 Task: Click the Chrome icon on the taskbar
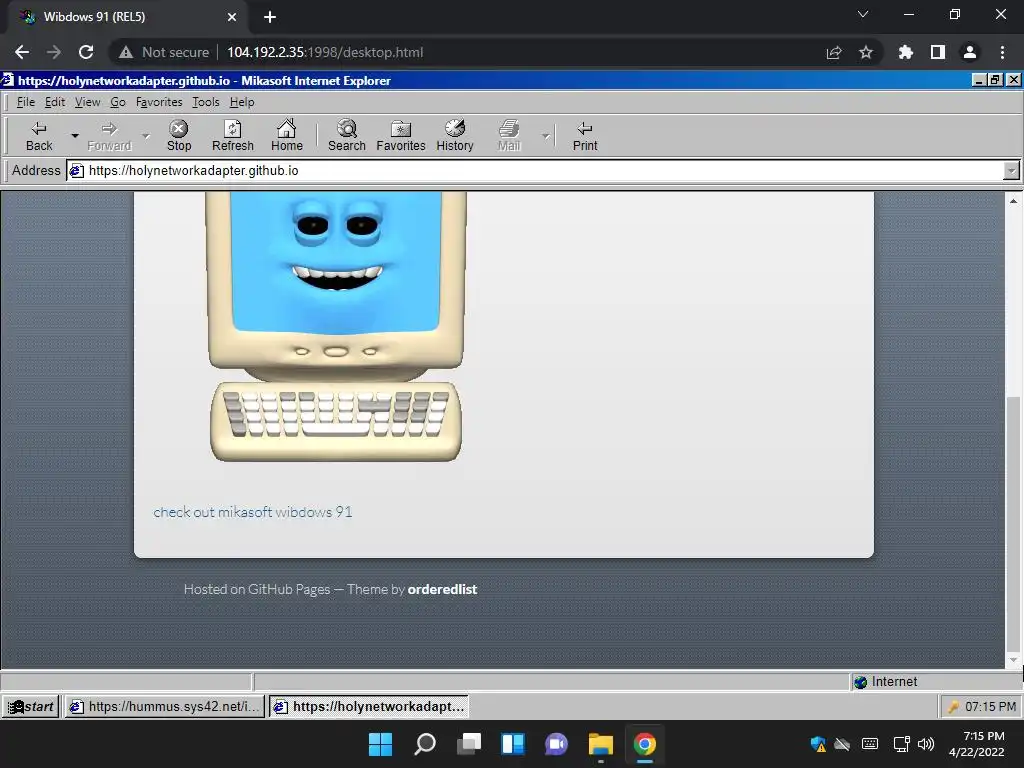click(x=645, y=744)
